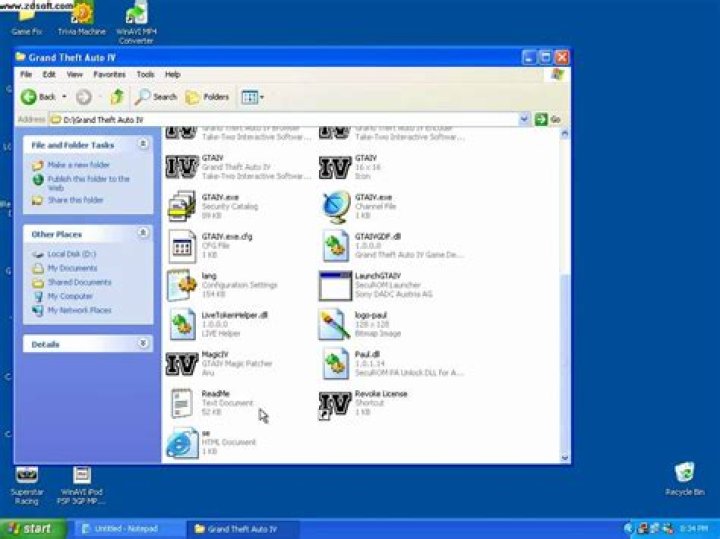The image size is (720, 539).
Task: Open the Address bar dropdown arrow
Action: pyautogui.click(x=524, y=119)
